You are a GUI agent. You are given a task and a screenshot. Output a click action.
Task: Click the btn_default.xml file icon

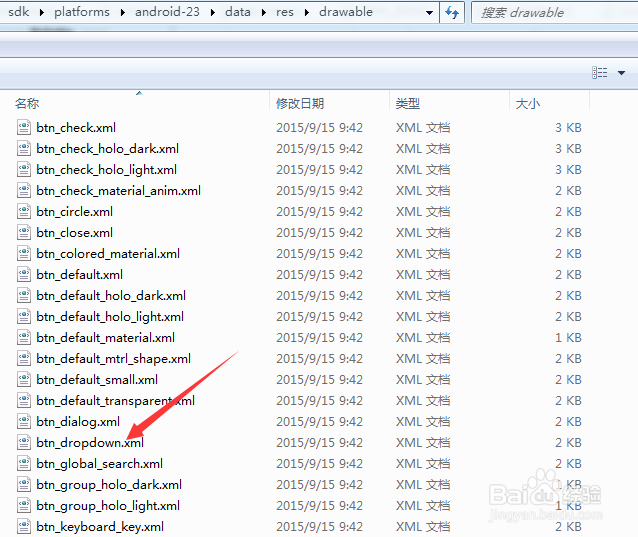(24, 275)
